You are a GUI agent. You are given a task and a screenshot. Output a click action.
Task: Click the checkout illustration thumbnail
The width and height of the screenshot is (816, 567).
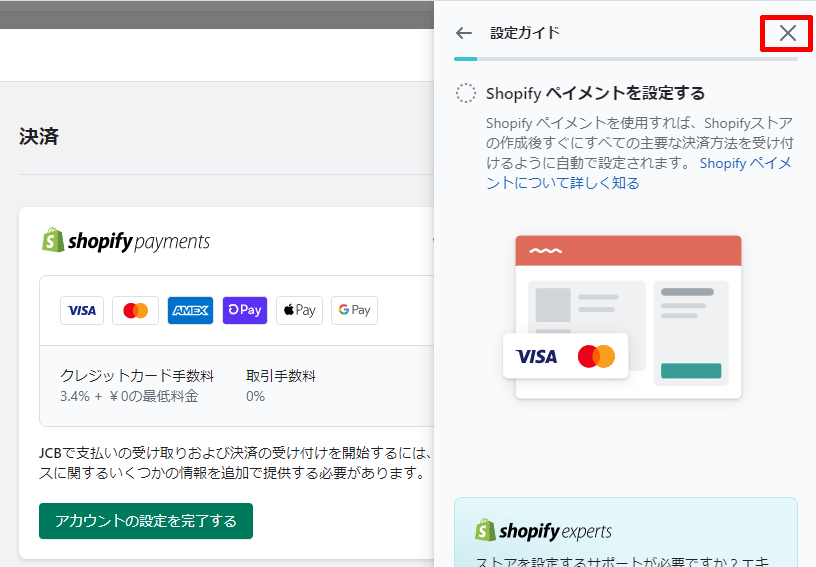622,317
